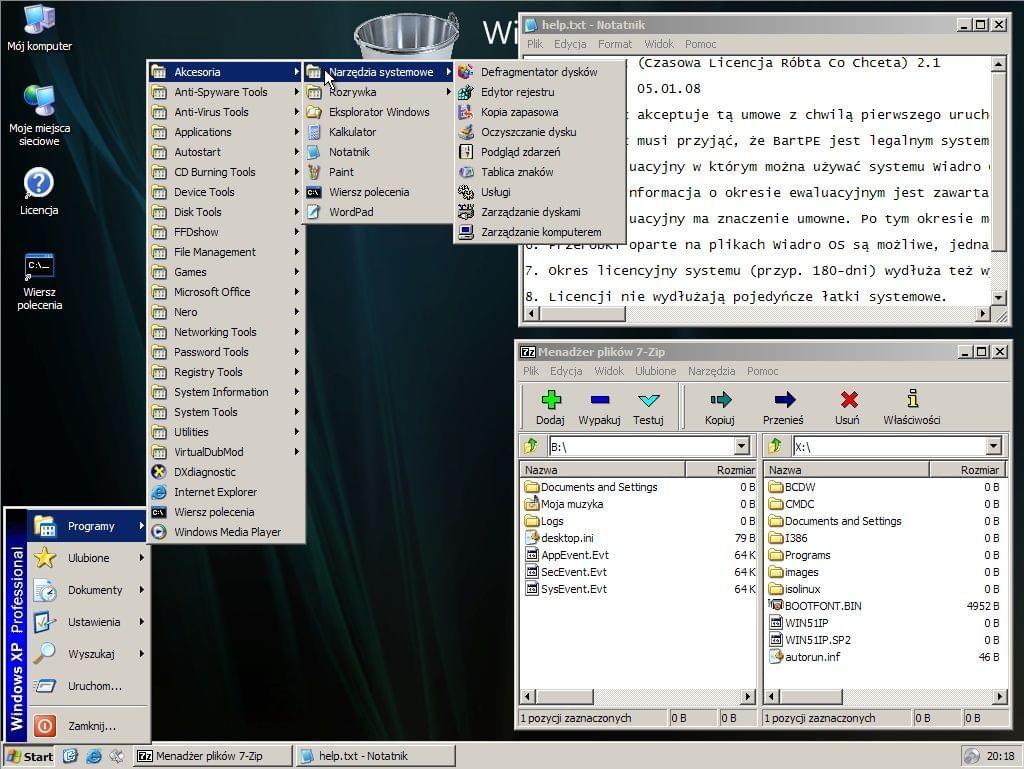Select the SysEvent.Evt file in B:\ panel
The height and width of the screenshot is (769, 1024).
[x=566, y=589]
